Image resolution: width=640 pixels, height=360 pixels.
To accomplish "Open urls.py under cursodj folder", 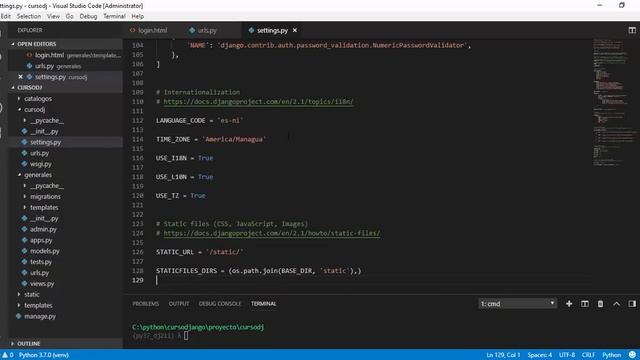I will point(39,153).
